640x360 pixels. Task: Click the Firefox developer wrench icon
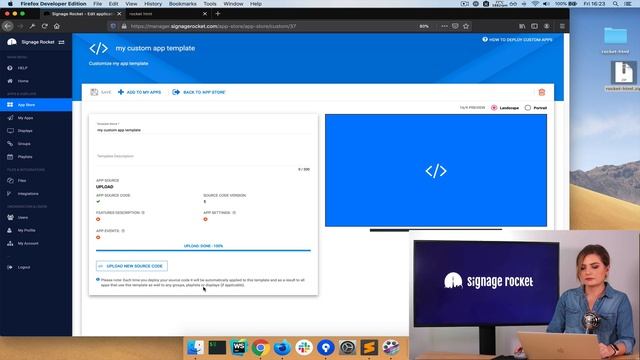pos(32,26)
